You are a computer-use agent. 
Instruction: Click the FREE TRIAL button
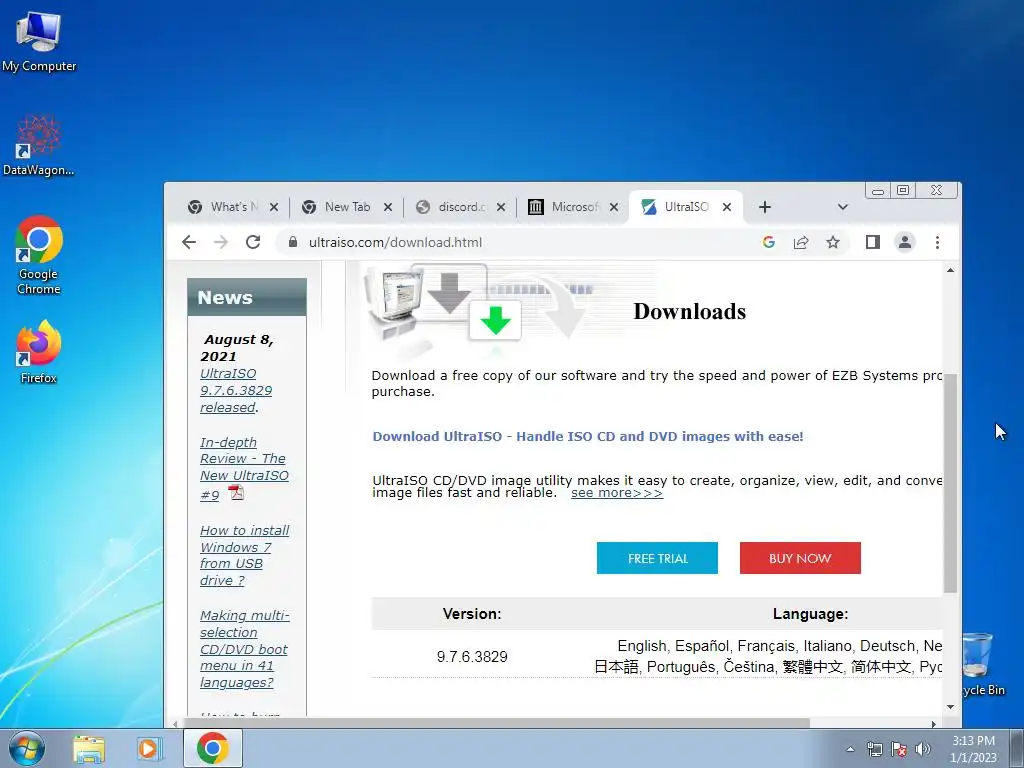[657, 558]
